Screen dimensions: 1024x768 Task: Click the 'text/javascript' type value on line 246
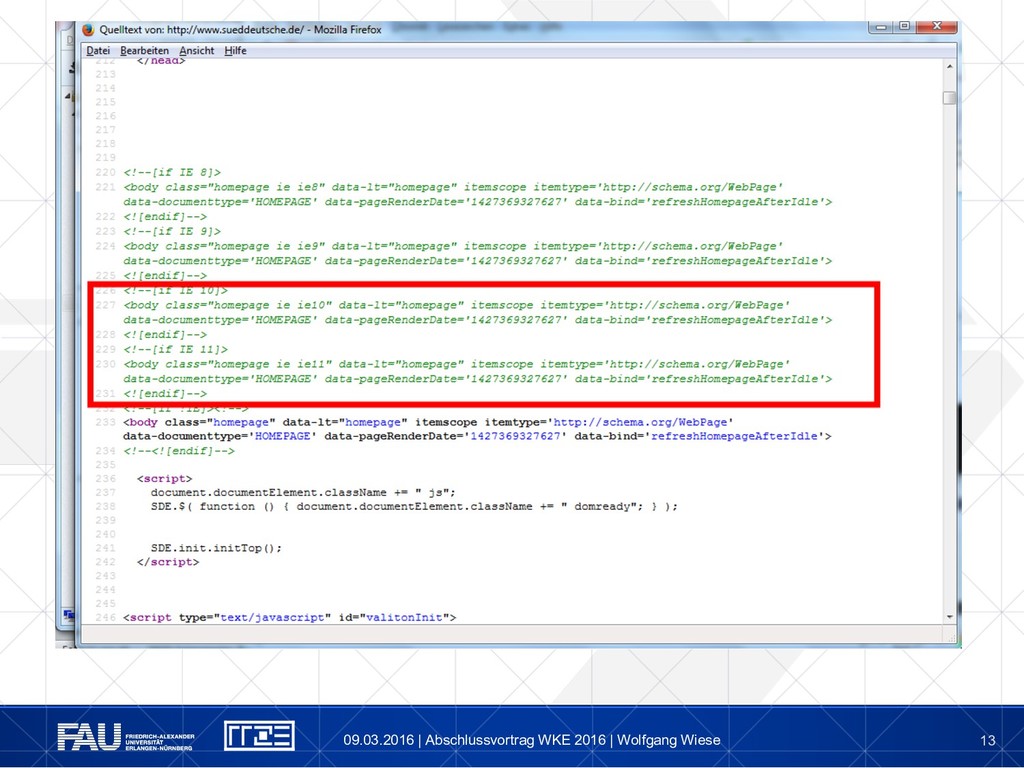pos(272,617)
